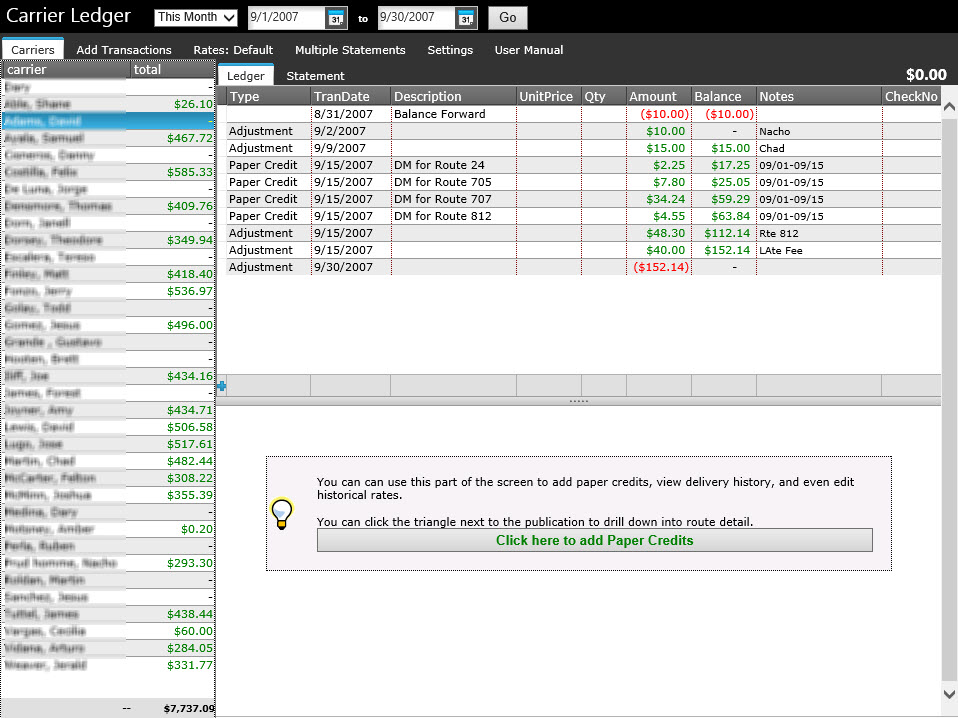The width and height of the screenshot is (958, 718).
Task: Open the Rates: Default tab
Action: coord(233,50)
